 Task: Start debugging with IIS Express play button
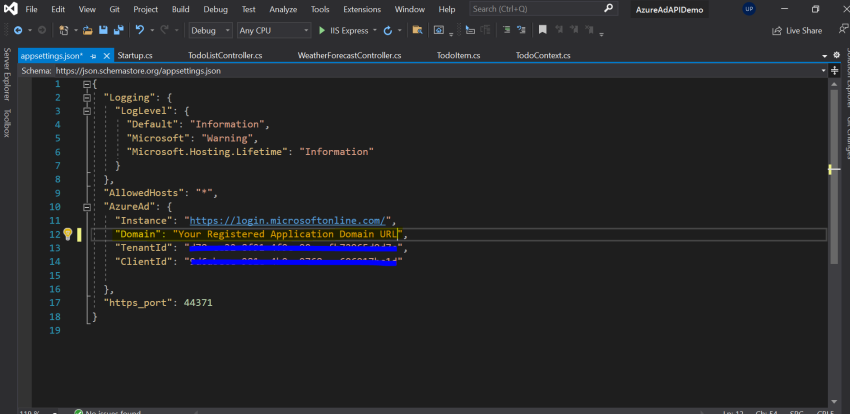pos(322,31)
